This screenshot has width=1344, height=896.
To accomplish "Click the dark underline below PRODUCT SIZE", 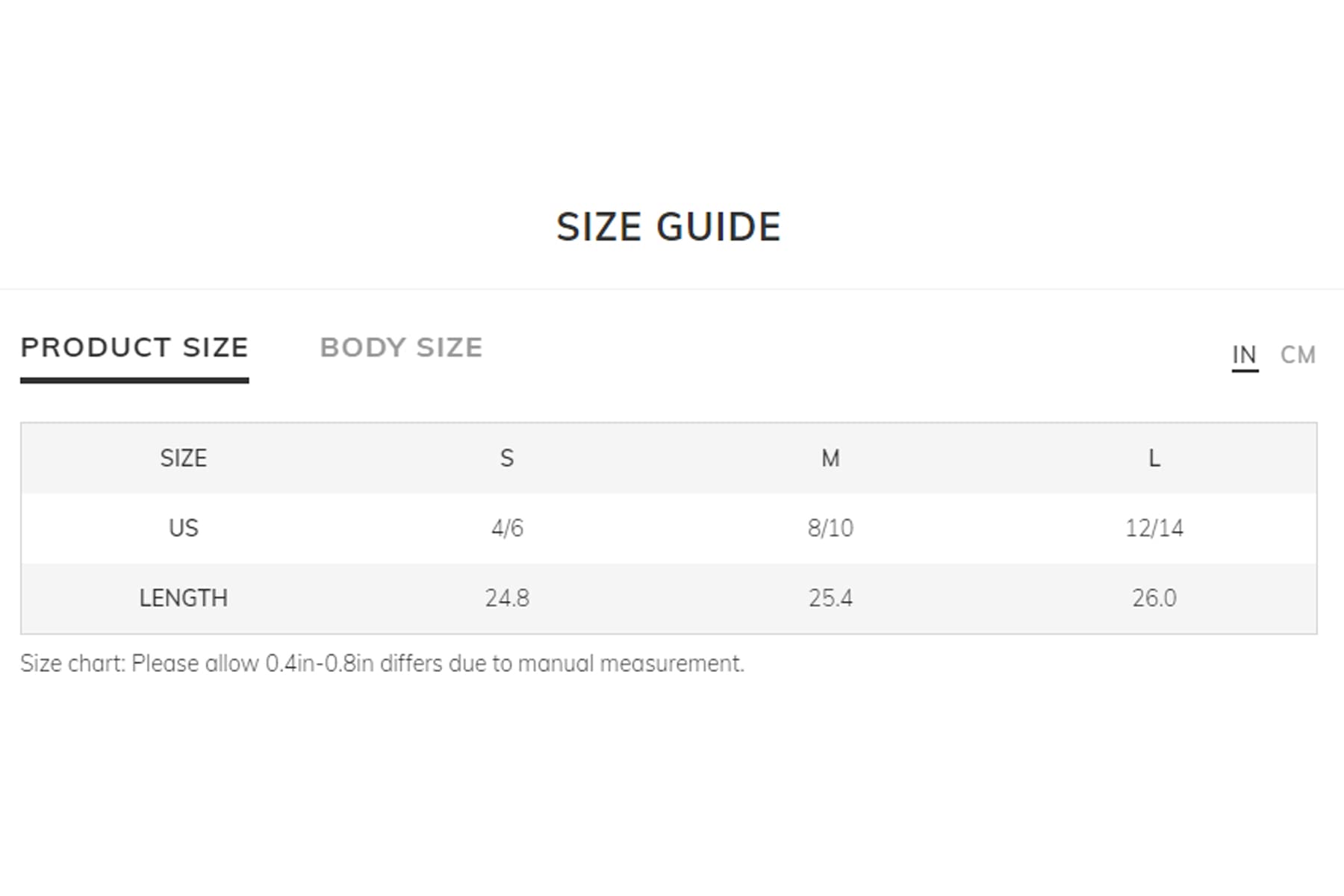I will tap(134, 380).
